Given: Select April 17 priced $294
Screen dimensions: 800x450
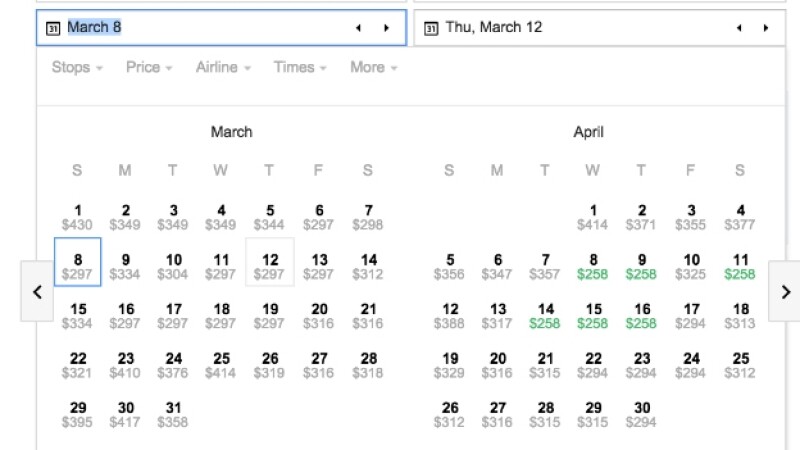Looking at the screenshot, I should click(691, 316).
